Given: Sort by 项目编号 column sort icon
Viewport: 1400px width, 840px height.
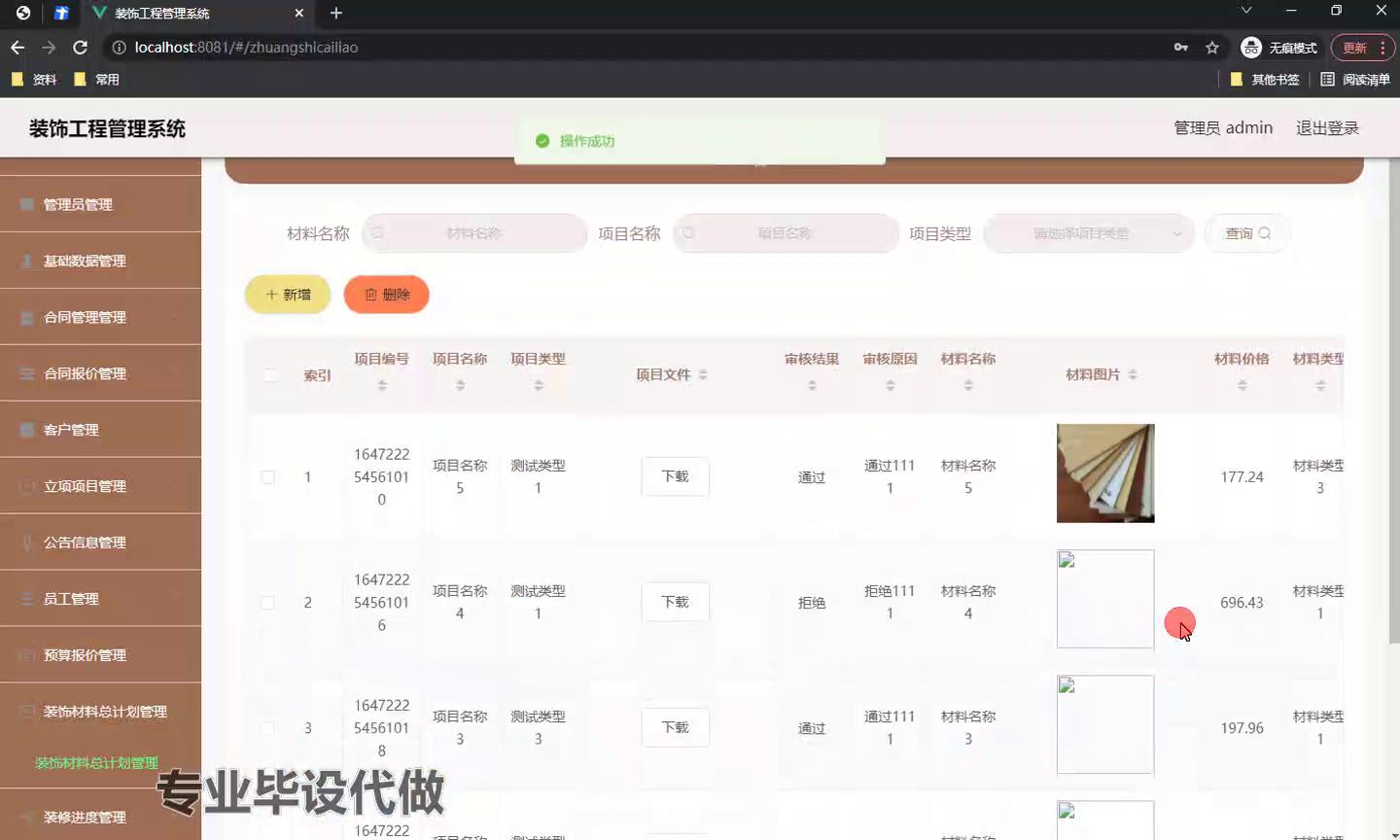Looking at the screenshot, I should pyautogui.click(x=382, y=386).
